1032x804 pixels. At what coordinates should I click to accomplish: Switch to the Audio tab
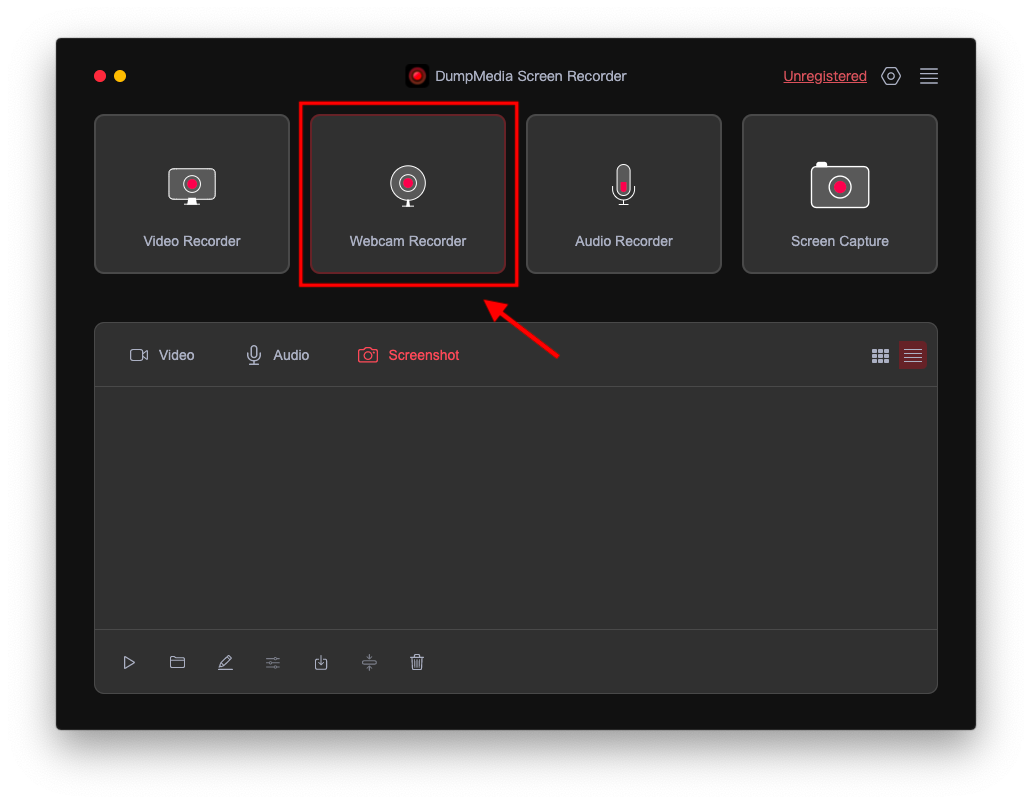(277, 355)
